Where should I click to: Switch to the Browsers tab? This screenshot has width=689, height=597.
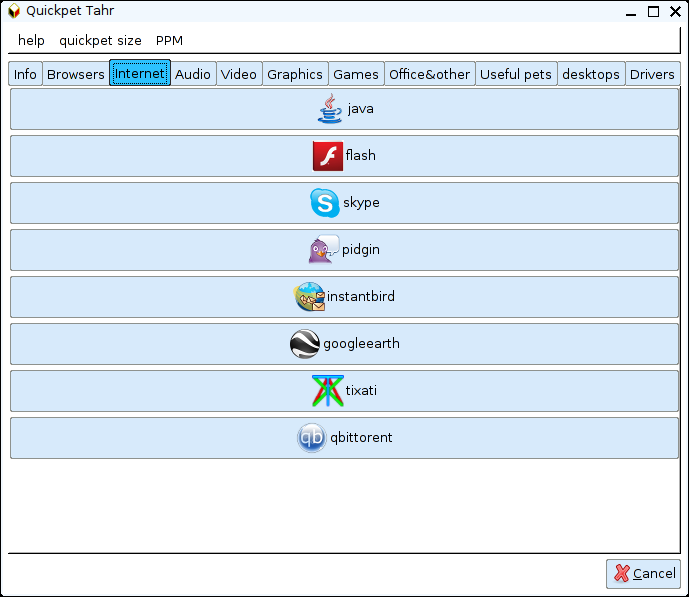(x=76, y=74)
